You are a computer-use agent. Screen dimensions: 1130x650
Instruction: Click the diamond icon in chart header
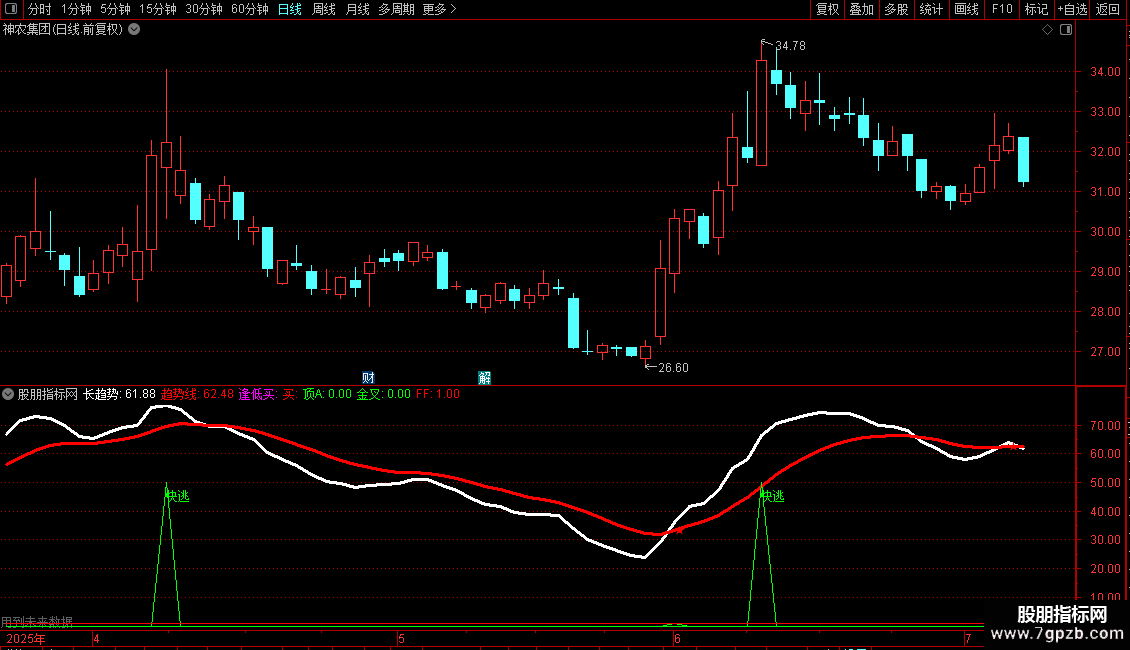tap(1048, 30)
